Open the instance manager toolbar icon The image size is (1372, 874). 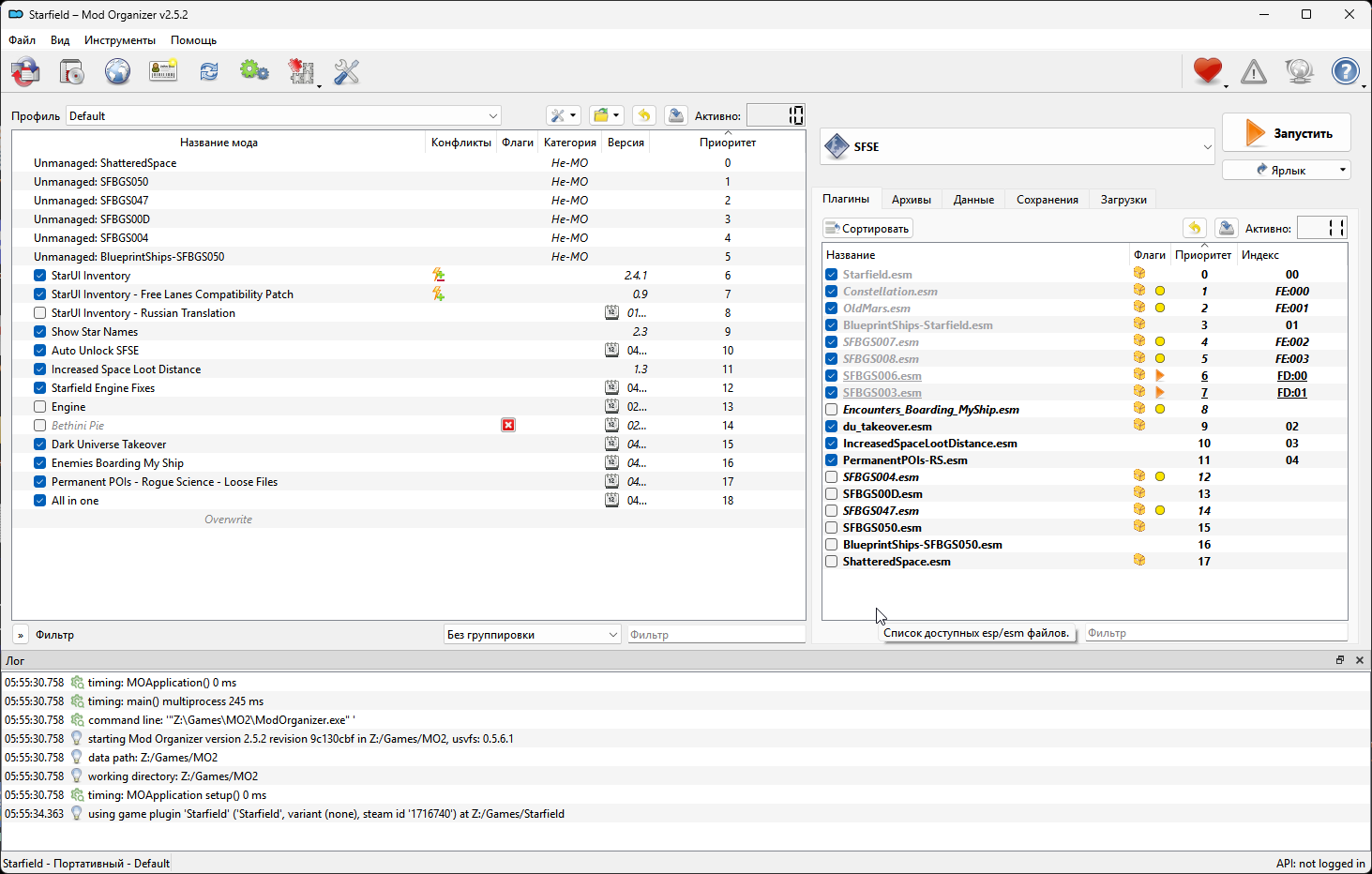[x=25, y=72]
